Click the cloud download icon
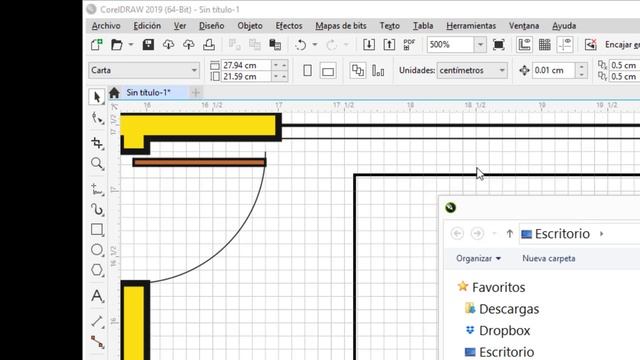 (x=168, y=44)
